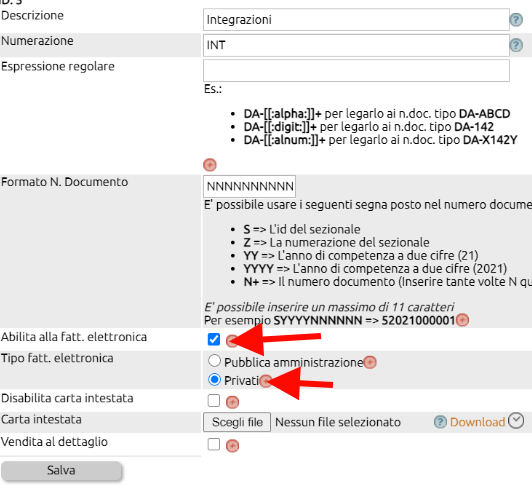Click the help icon beside Numerazione field

point(516,45)
